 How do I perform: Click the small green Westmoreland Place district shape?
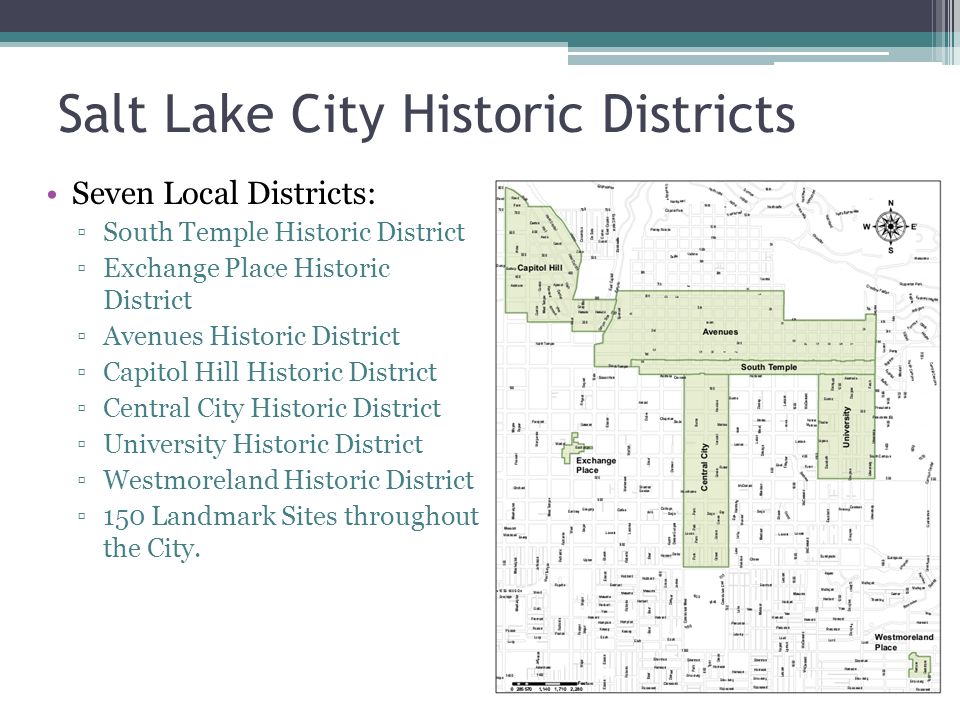(x=920, y=664)
